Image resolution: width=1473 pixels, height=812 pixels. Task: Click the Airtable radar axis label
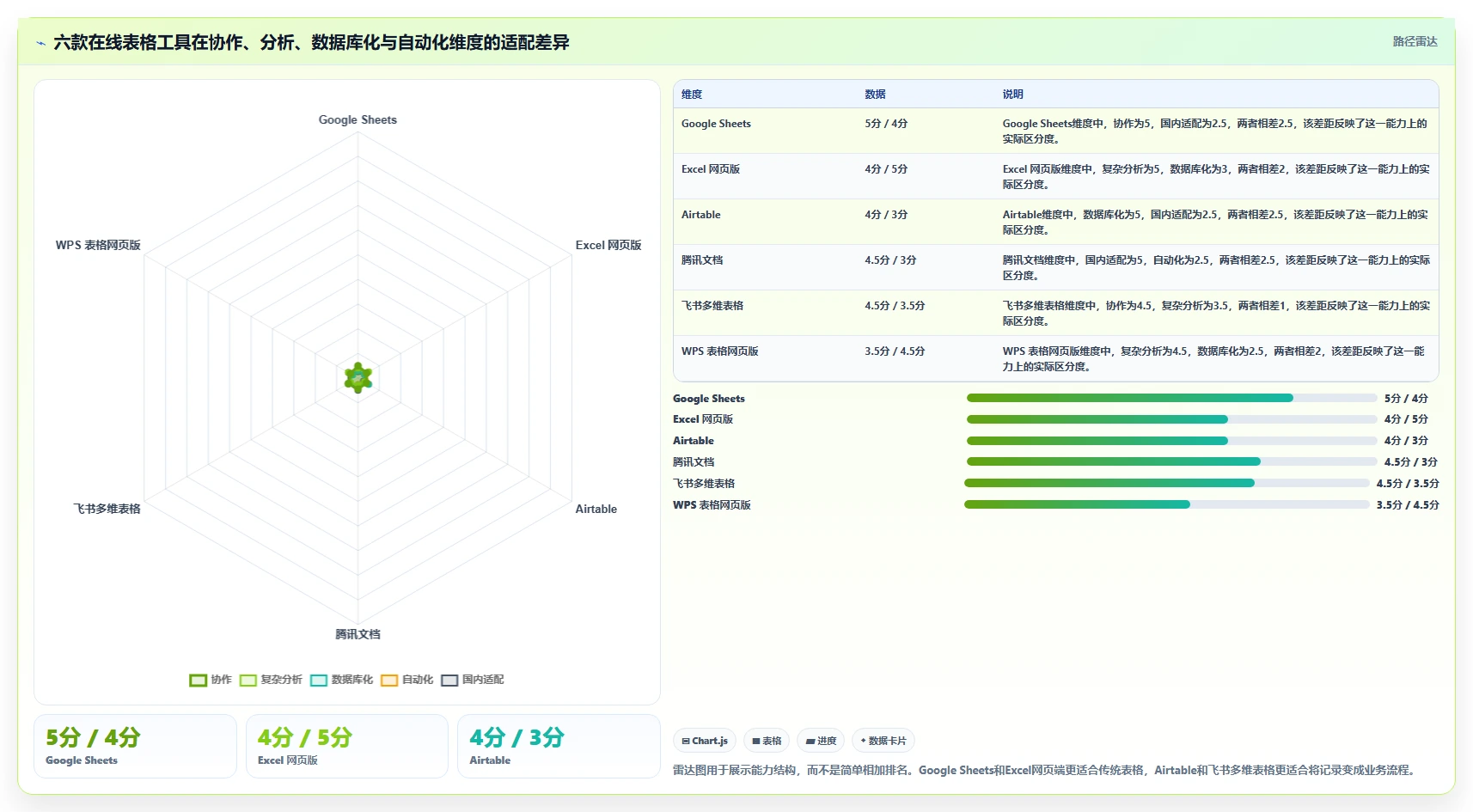[596, 510]
